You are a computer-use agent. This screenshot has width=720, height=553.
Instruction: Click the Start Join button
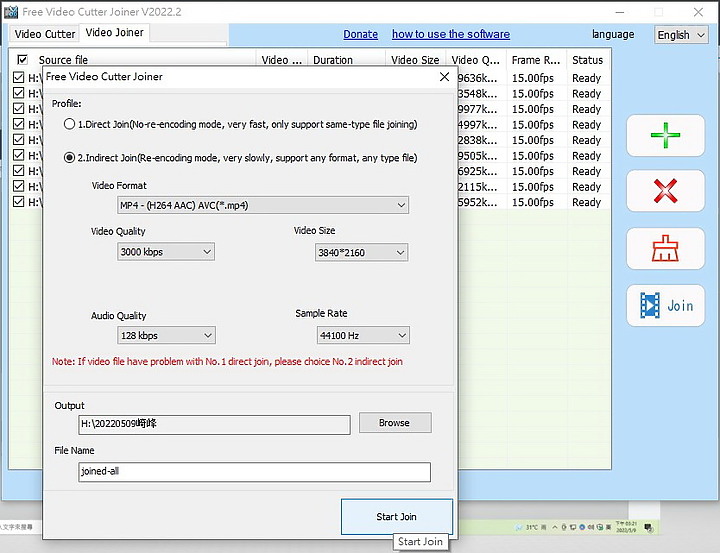[397, 517]
